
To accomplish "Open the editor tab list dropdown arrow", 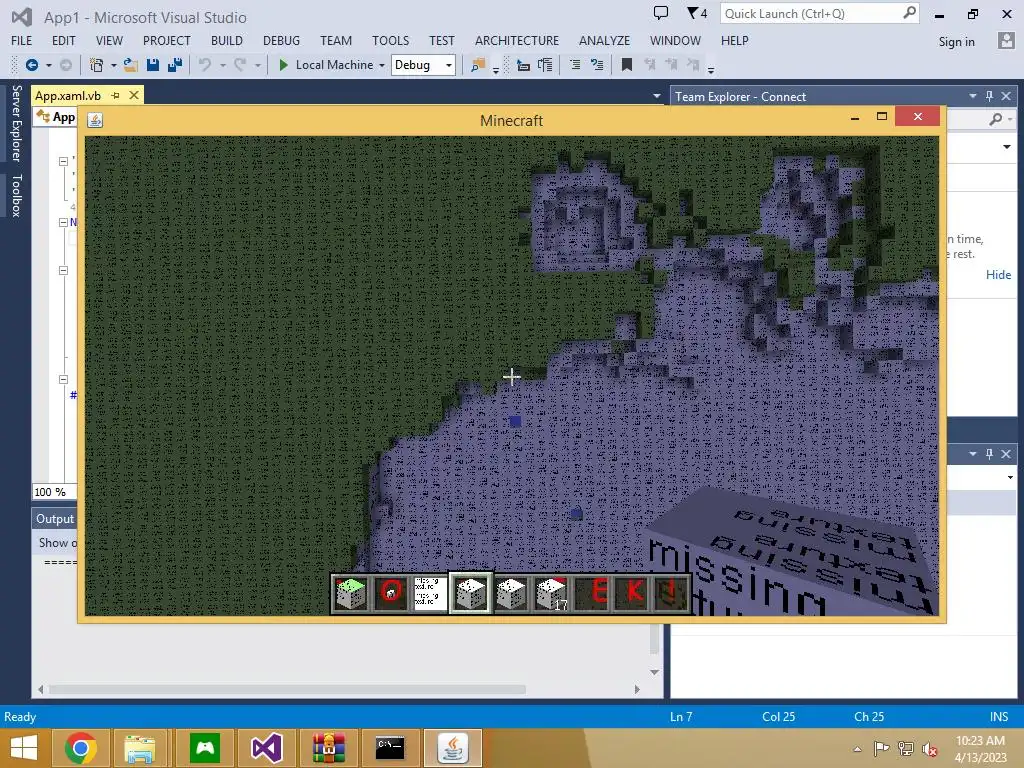I will pyautogui.click(x=656, y=96).
